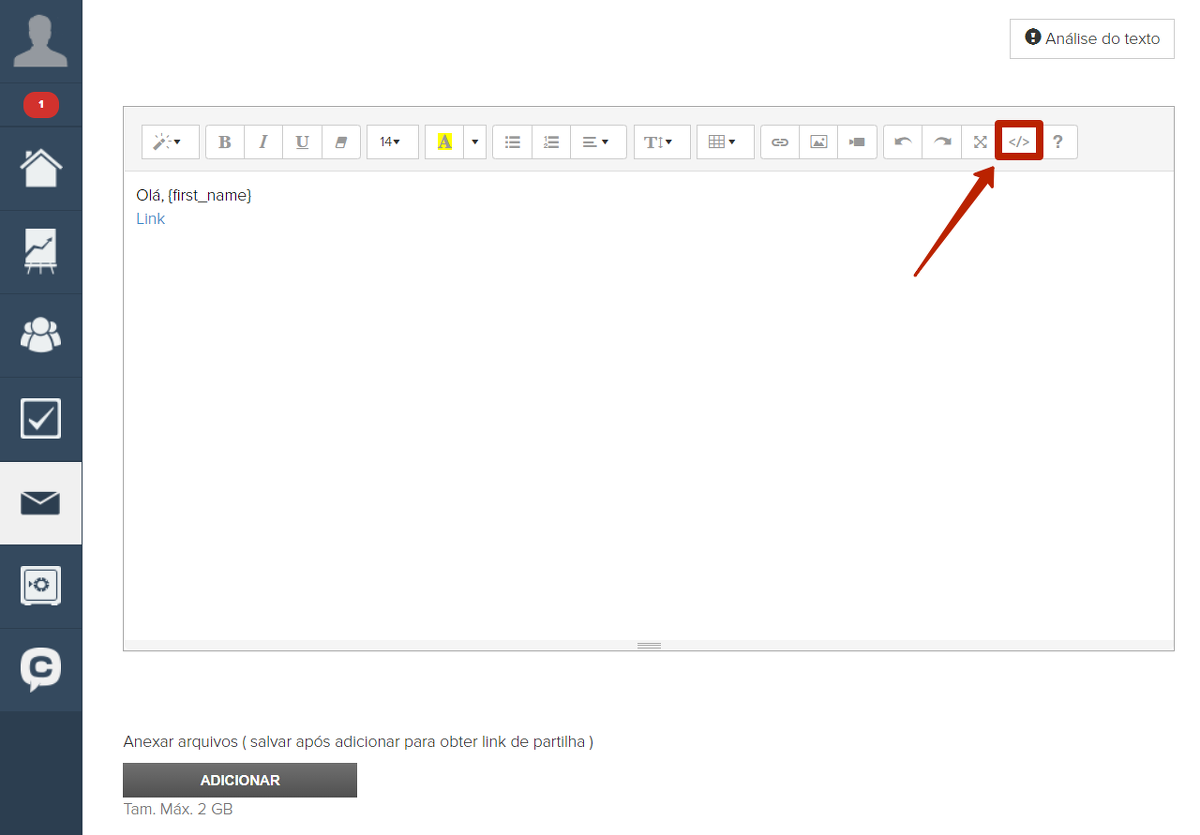Expand the highlight color picker arrow
Image resolution: width=1200 pixels, height=835 pixels.
[x=475, y=142]
